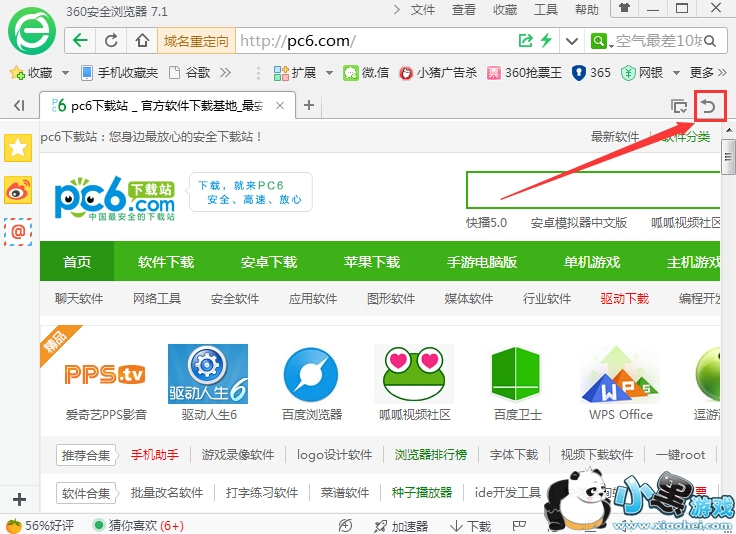
Task: Click the page vertical scrollbar thumb
Action: pos(728,157)
